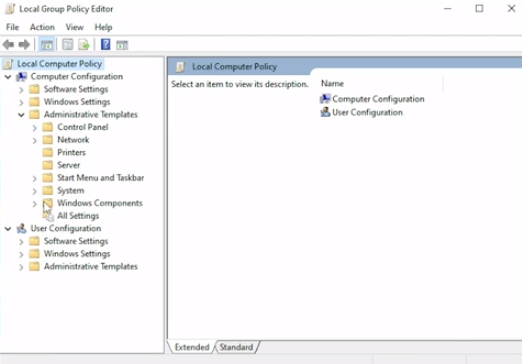Screen dimensions: 522x364
Task: Select Network label in the tree
Action: coord(73,140)
